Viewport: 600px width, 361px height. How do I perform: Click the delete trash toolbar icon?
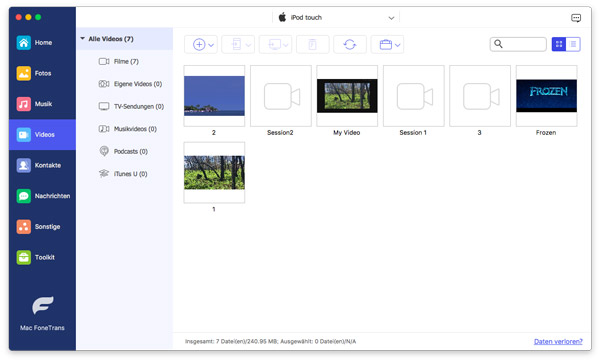click(312, 44)
